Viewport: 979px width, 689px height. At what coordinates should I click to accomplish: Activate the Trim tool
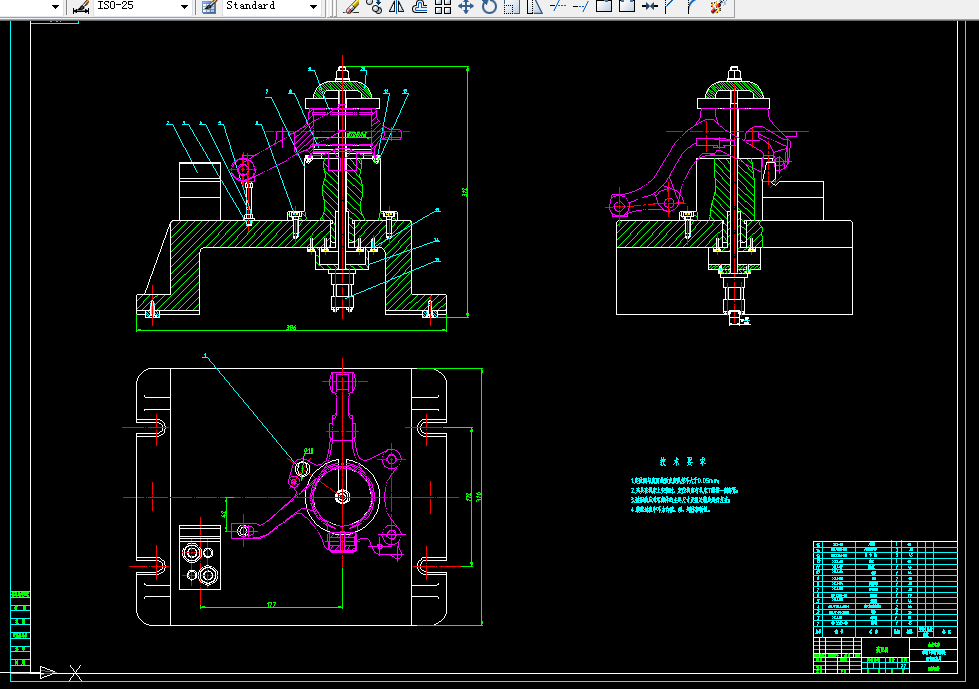coord(558,7)
